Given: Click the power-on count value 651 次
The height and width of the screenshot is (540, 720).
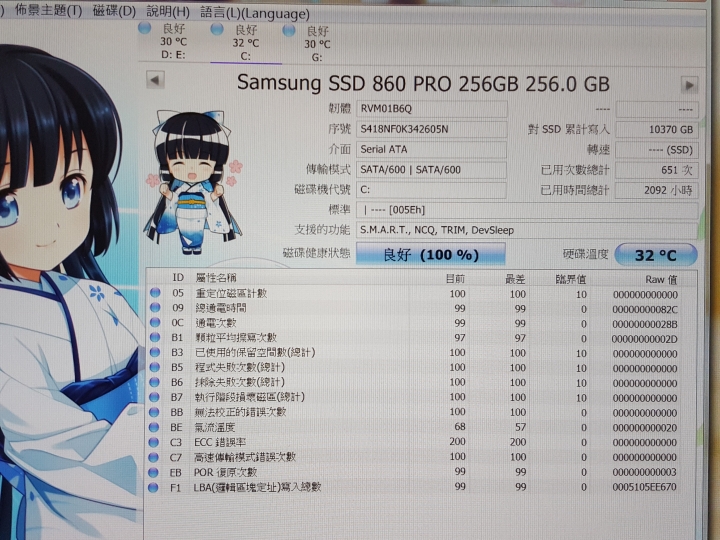Looking at the screenshot, I should tap(657, 170).
